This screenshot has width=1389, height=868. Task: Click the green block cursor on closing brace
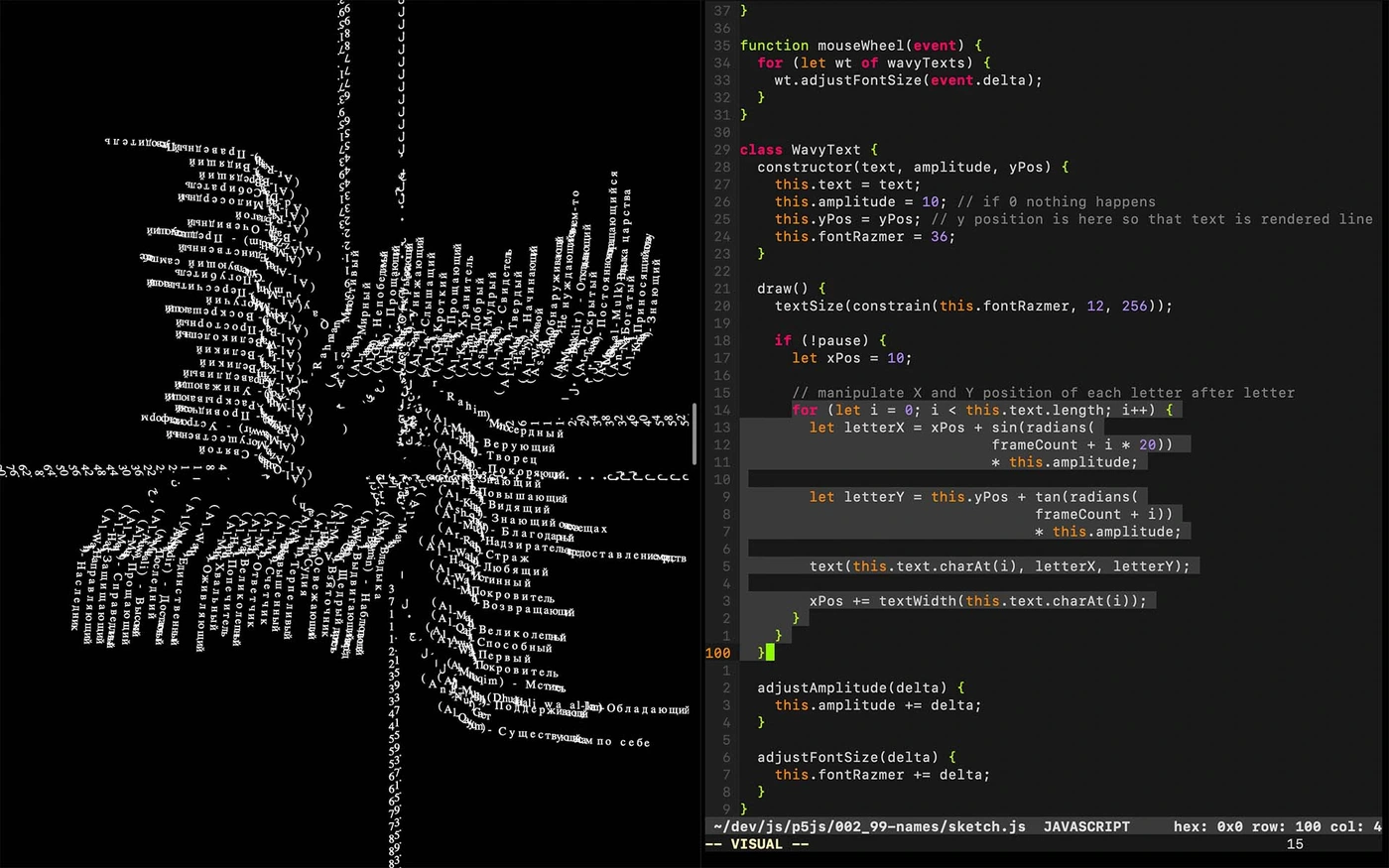(771, 653)
